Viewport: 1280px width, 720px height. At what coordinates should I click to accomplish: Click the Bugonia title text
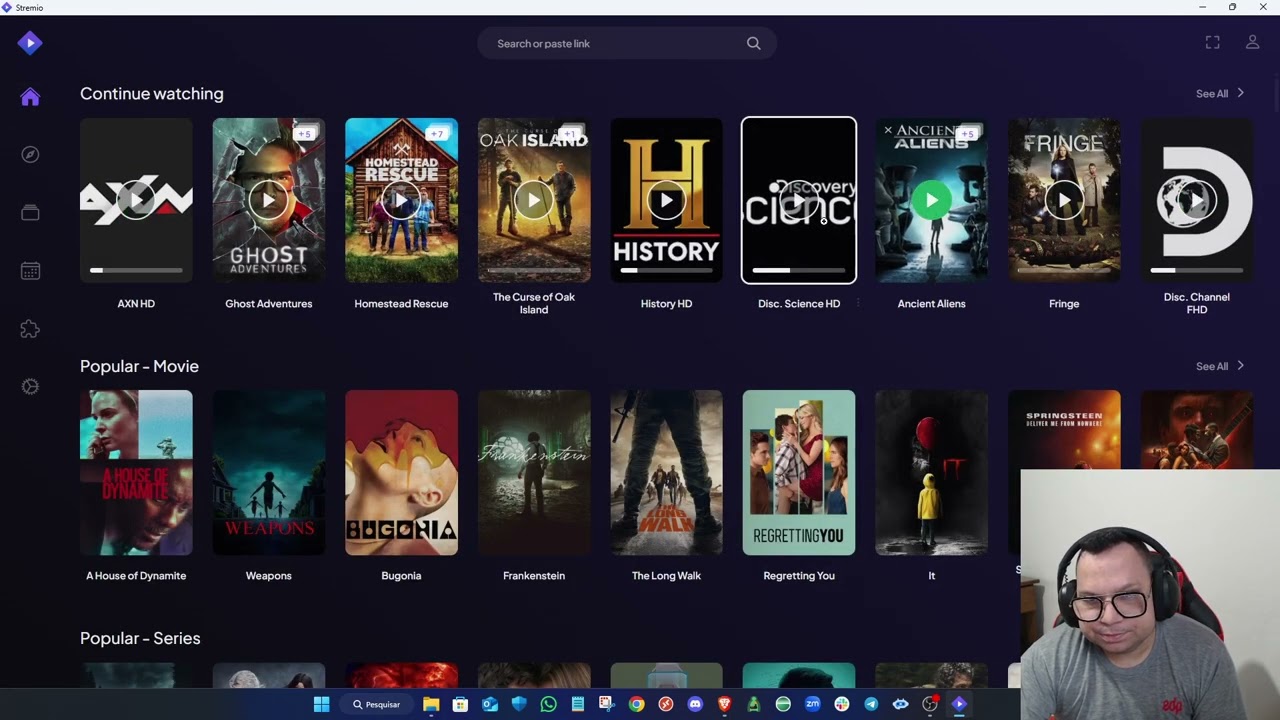[x=401, y=576]
